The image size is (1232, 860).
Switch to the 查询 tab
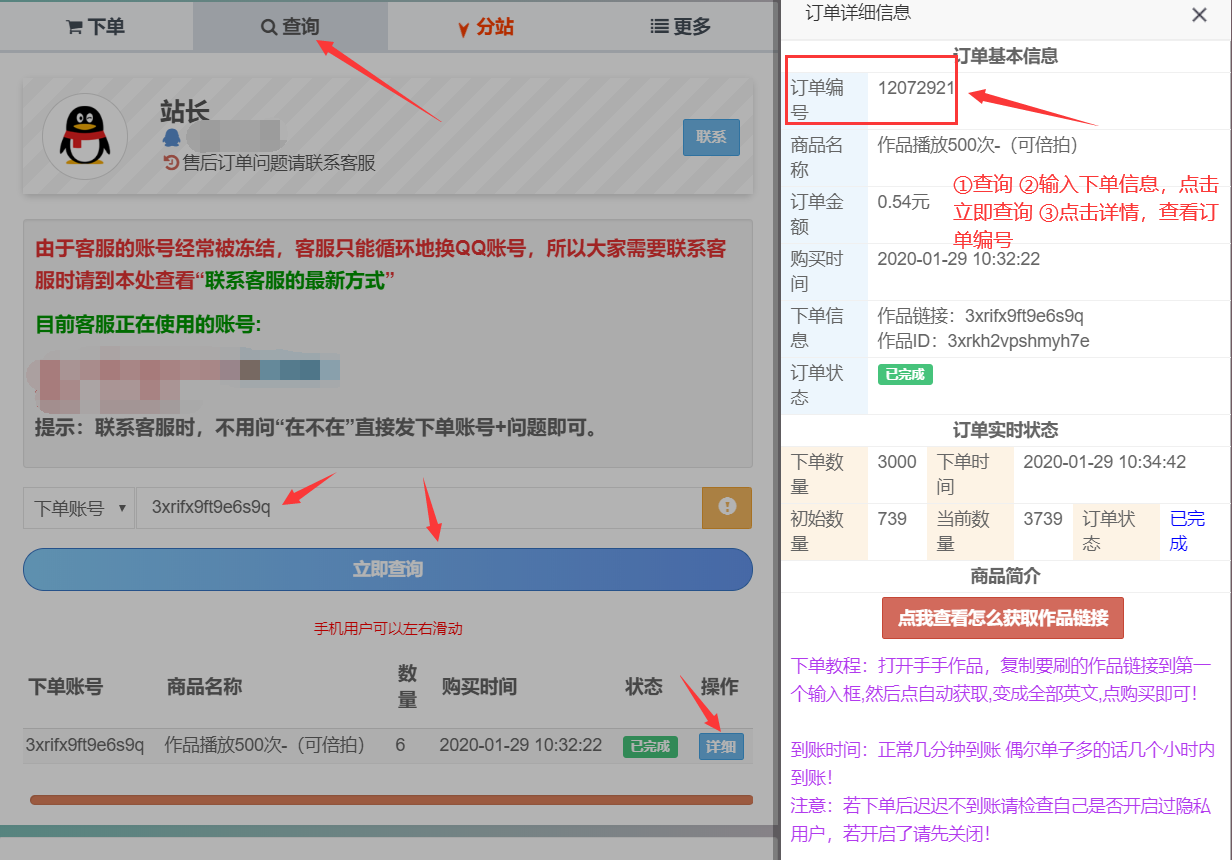(x=290, y=27)
